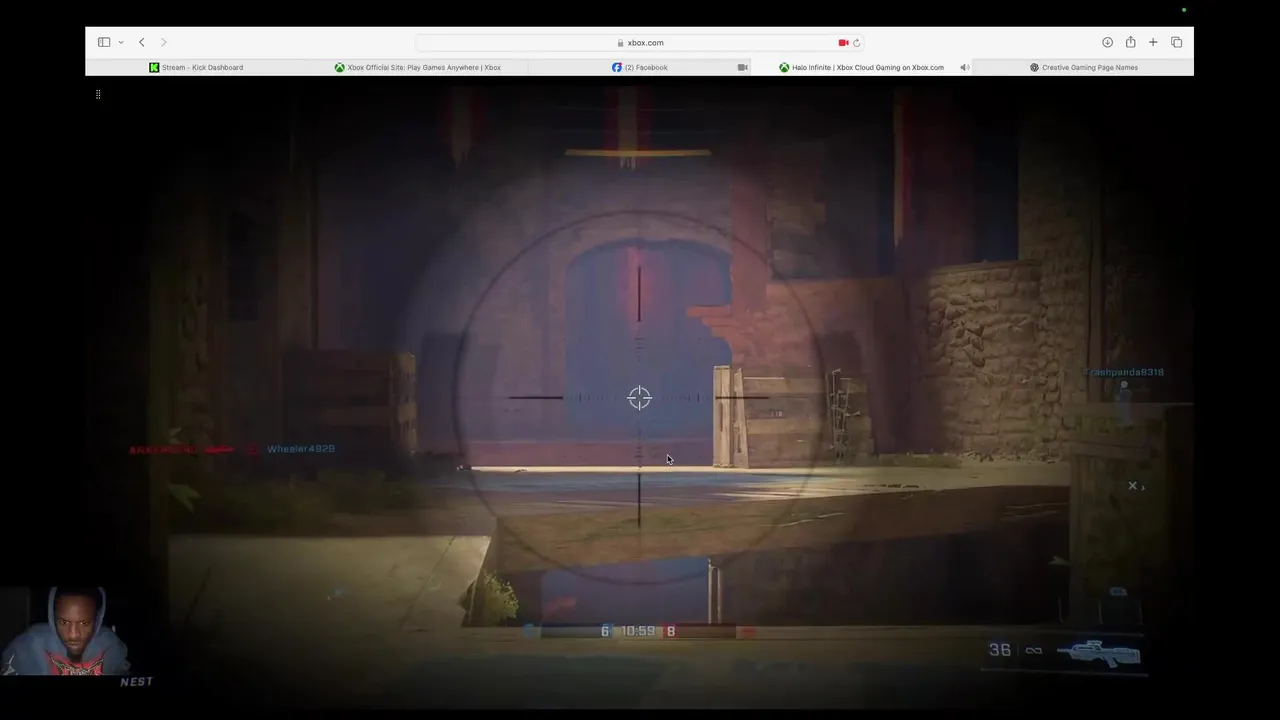Click the Wheeler4929 player name
The width and height of the screenshot is (1280, 720).
[301, 449]
